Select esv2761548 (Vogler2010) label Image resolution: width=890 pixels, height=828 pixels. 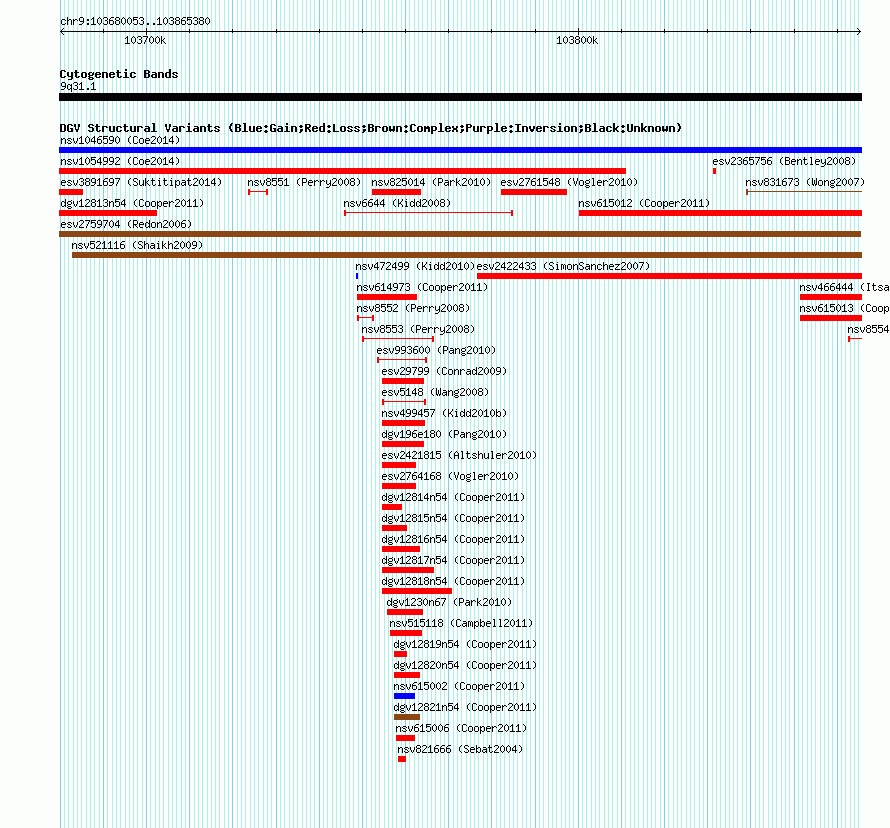tap(569, 182)
